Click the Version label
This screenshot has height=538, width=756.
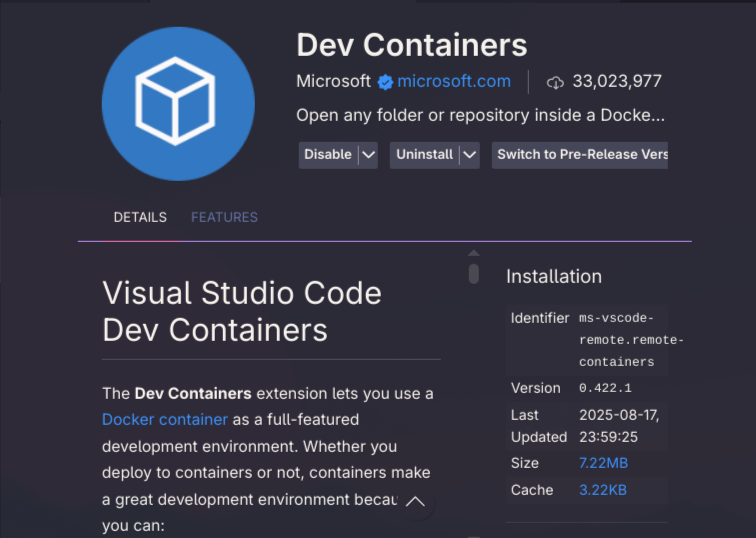click(536, 388)
